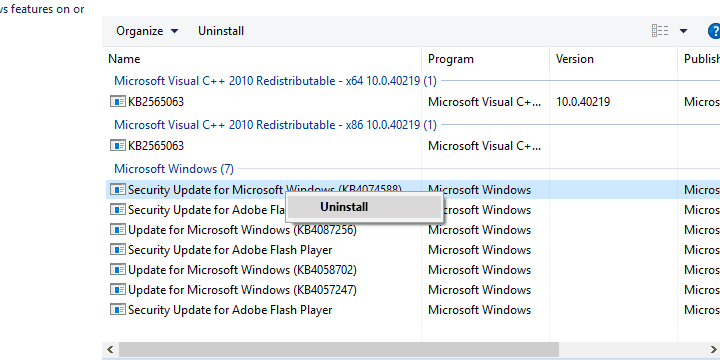The height and width of the screenshot is (360, 720).
Task: Click icon of Update KB4058702
Action: pyautogui.click(x=118, y=270)
